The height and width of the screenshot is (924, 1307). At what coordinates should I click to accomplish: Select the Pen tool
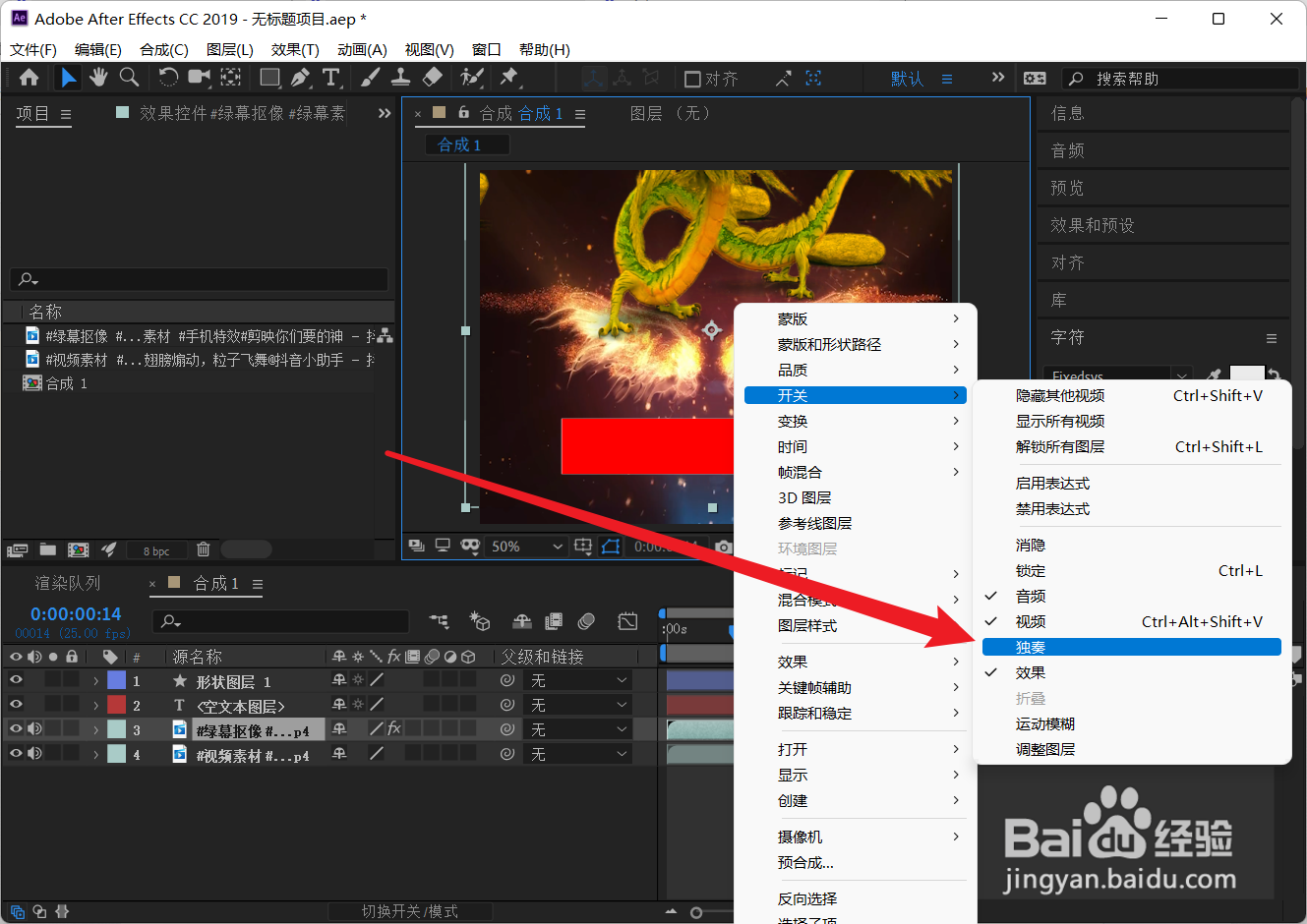(301, 78)
